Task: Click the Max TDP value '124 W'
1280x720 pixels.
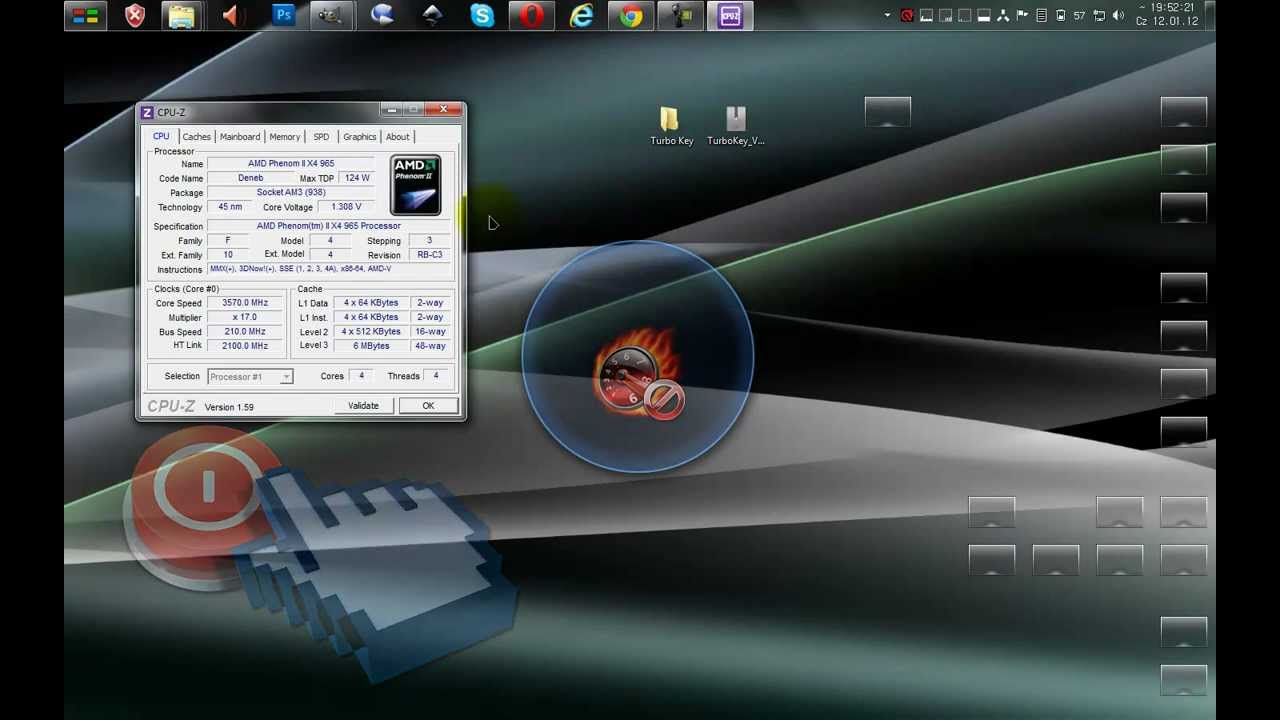Action: (x=357, y=178)
